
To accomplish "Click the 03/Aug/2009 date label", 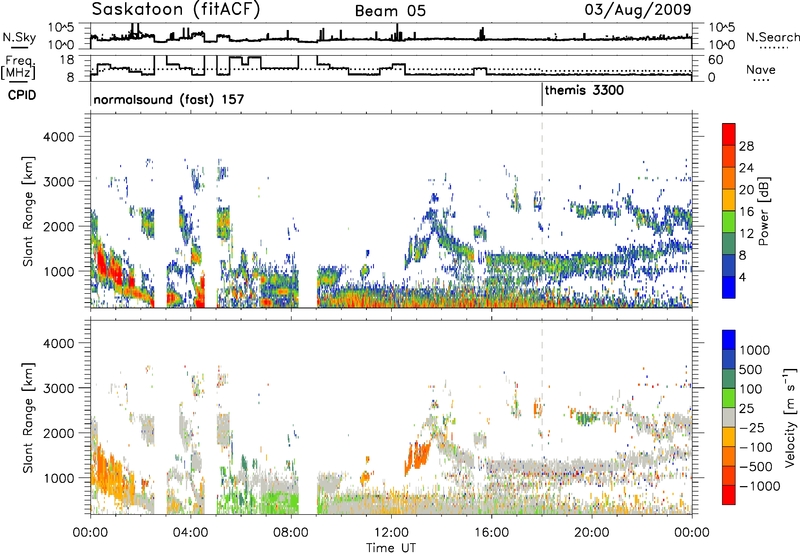I will (638, 9).
